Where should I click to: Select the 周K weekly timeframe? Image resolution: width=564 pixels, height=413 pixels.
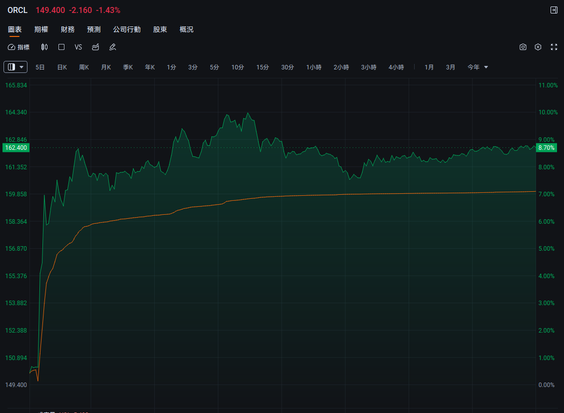(x=84, y=67)
